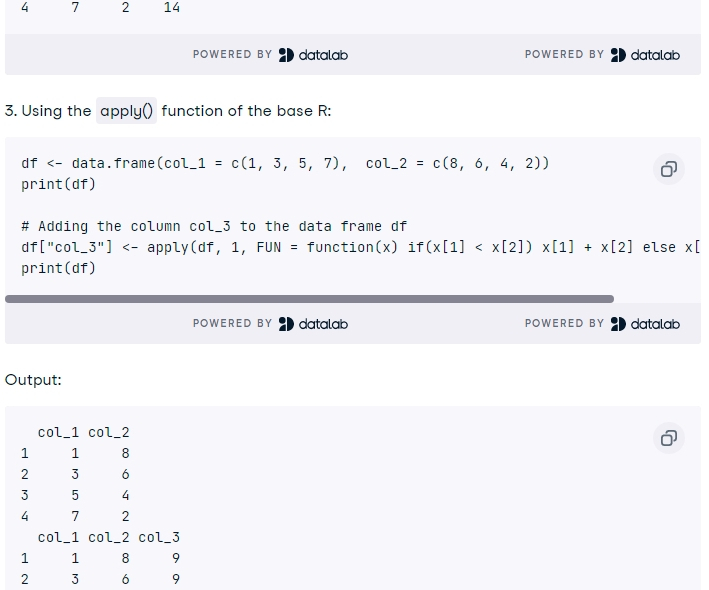
Task: Click the first print(df) line in the code
Action: [x=58, y=184]
